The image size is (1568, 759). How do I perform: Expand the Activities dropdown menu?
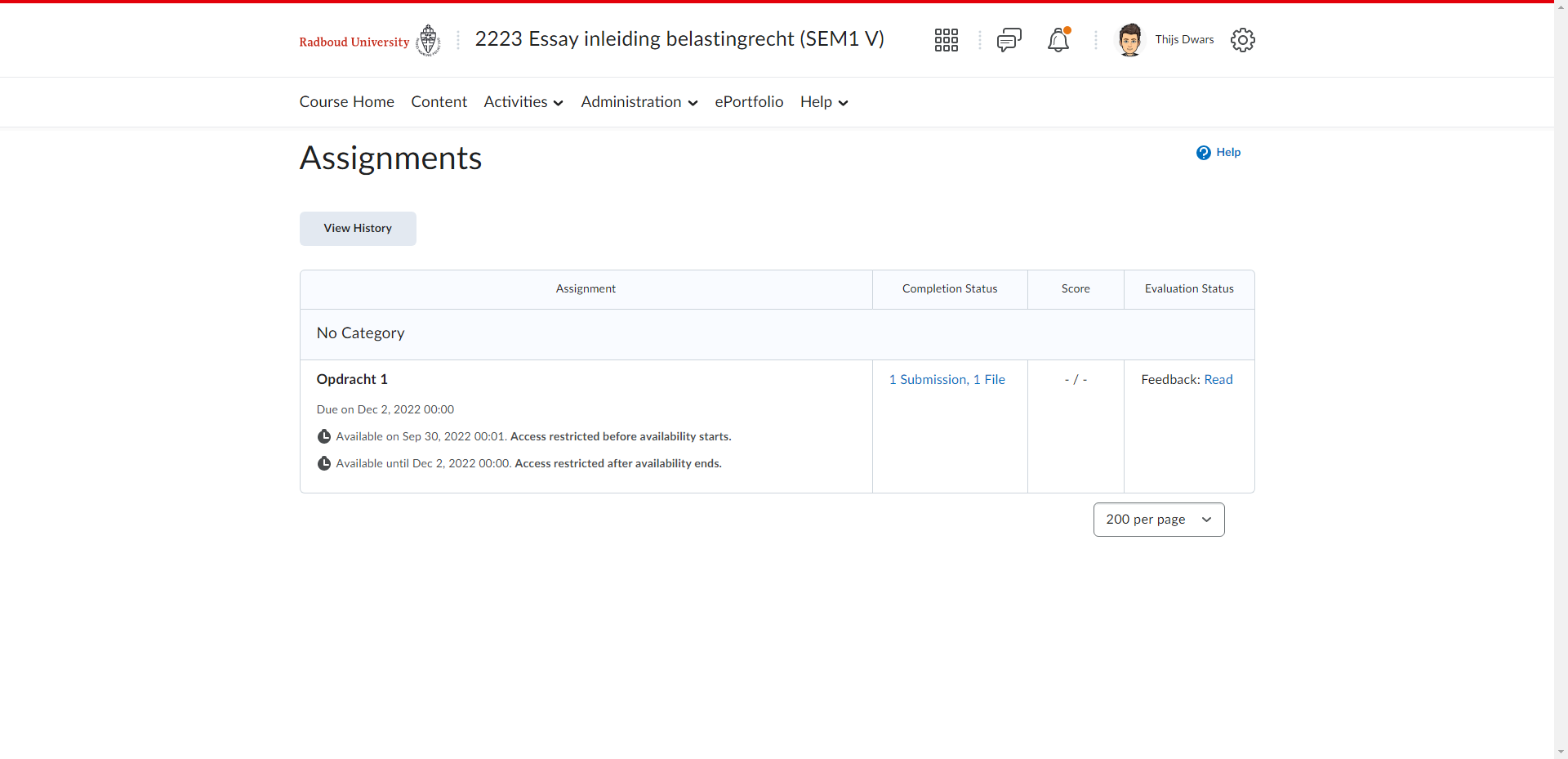523,102
